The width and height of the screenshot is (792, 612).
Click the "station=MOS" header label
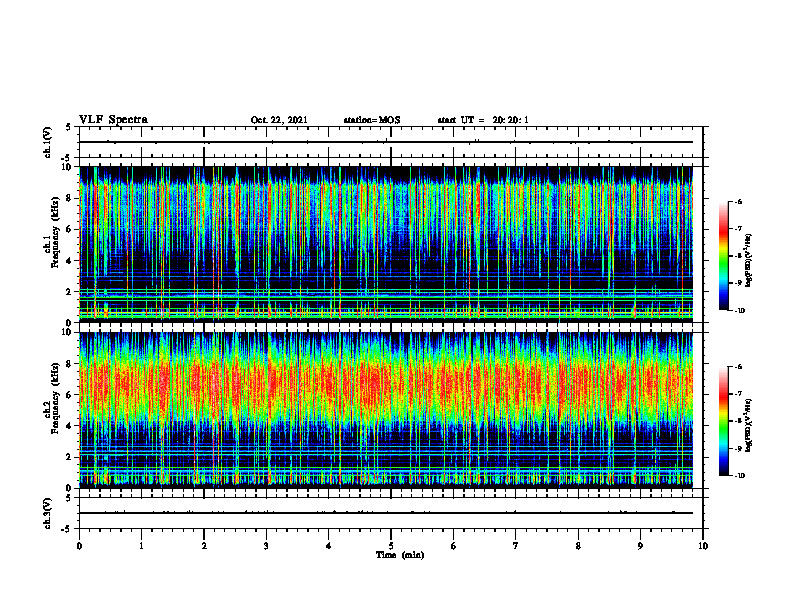pos(372,120)
